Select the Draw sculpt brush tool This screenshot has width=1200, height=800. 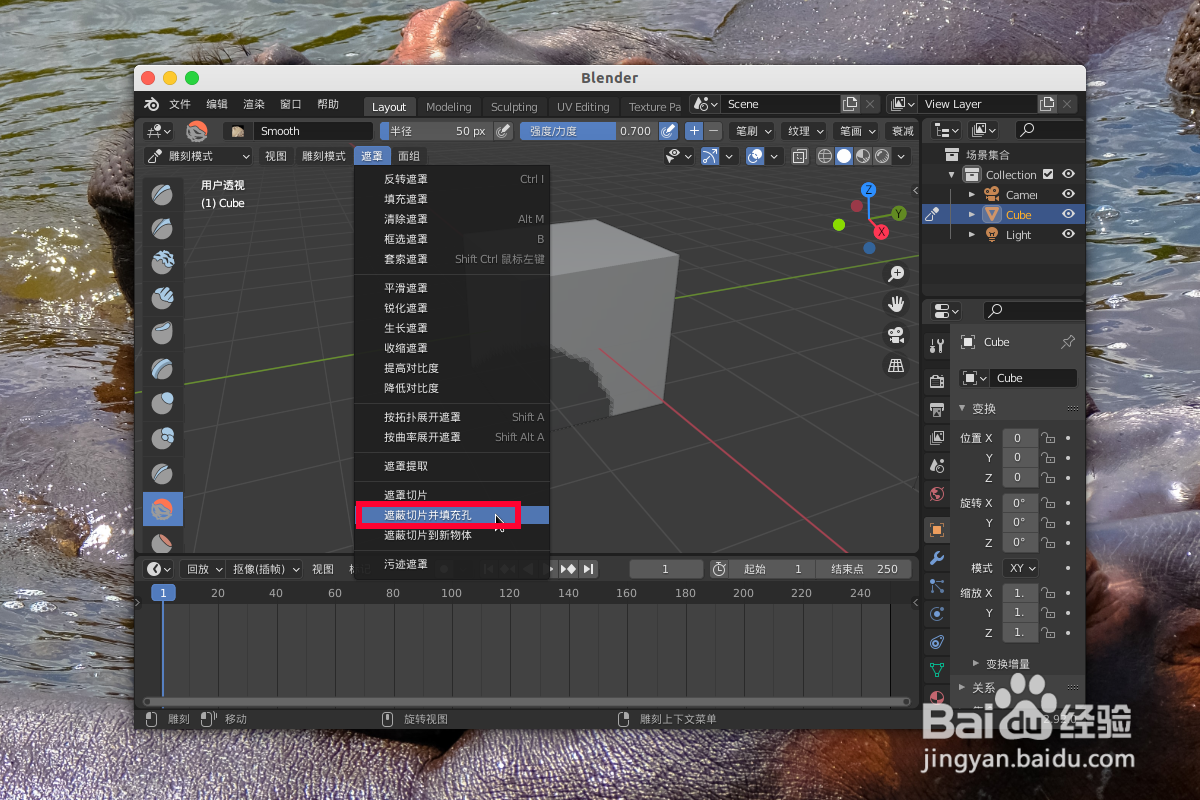point(163,196)
